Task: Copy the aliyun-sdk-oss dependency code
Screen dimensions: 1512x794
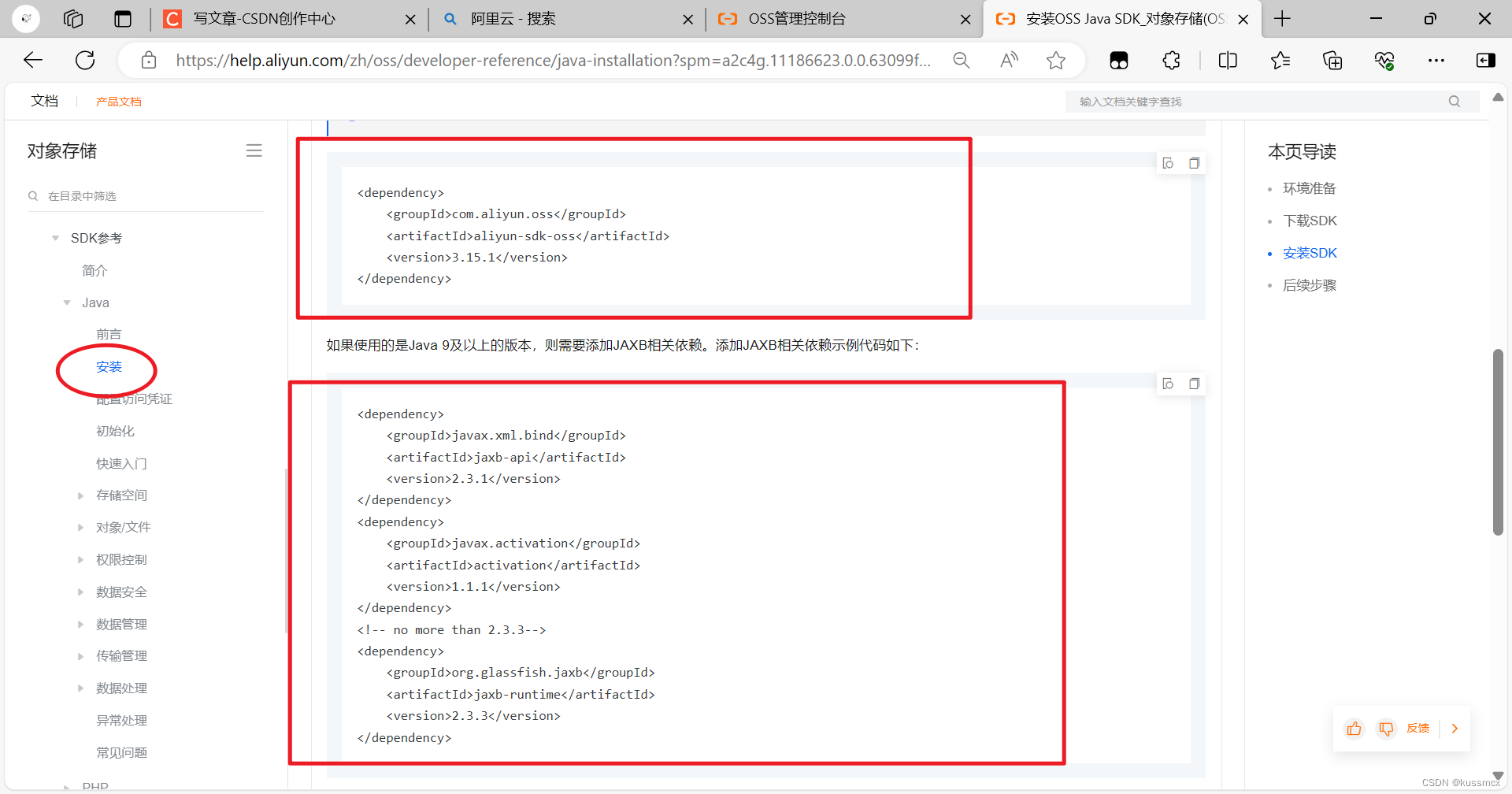Action: [x=1195, y=163]
